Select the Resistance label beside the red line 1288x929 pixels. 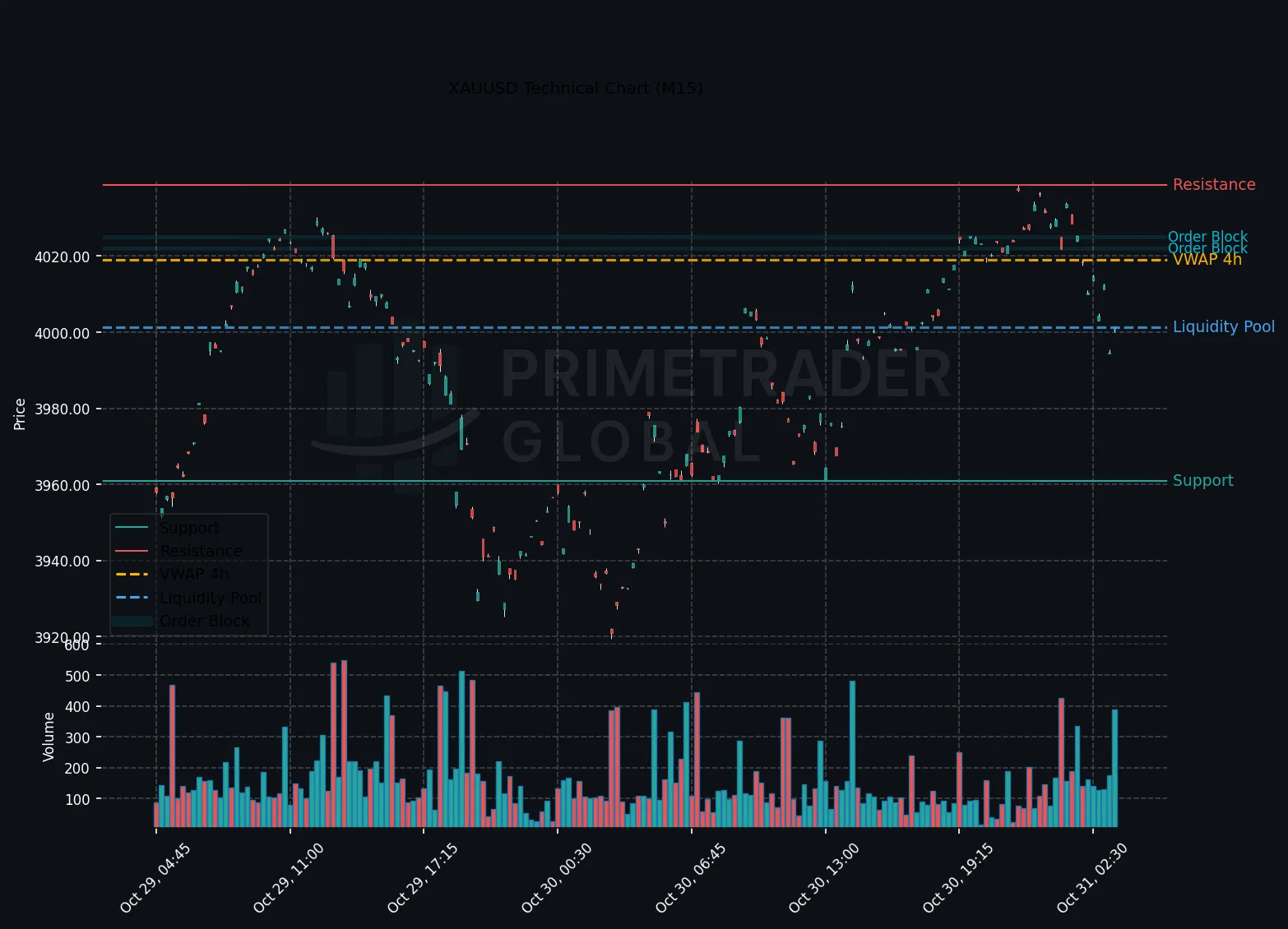point(1214,185)
